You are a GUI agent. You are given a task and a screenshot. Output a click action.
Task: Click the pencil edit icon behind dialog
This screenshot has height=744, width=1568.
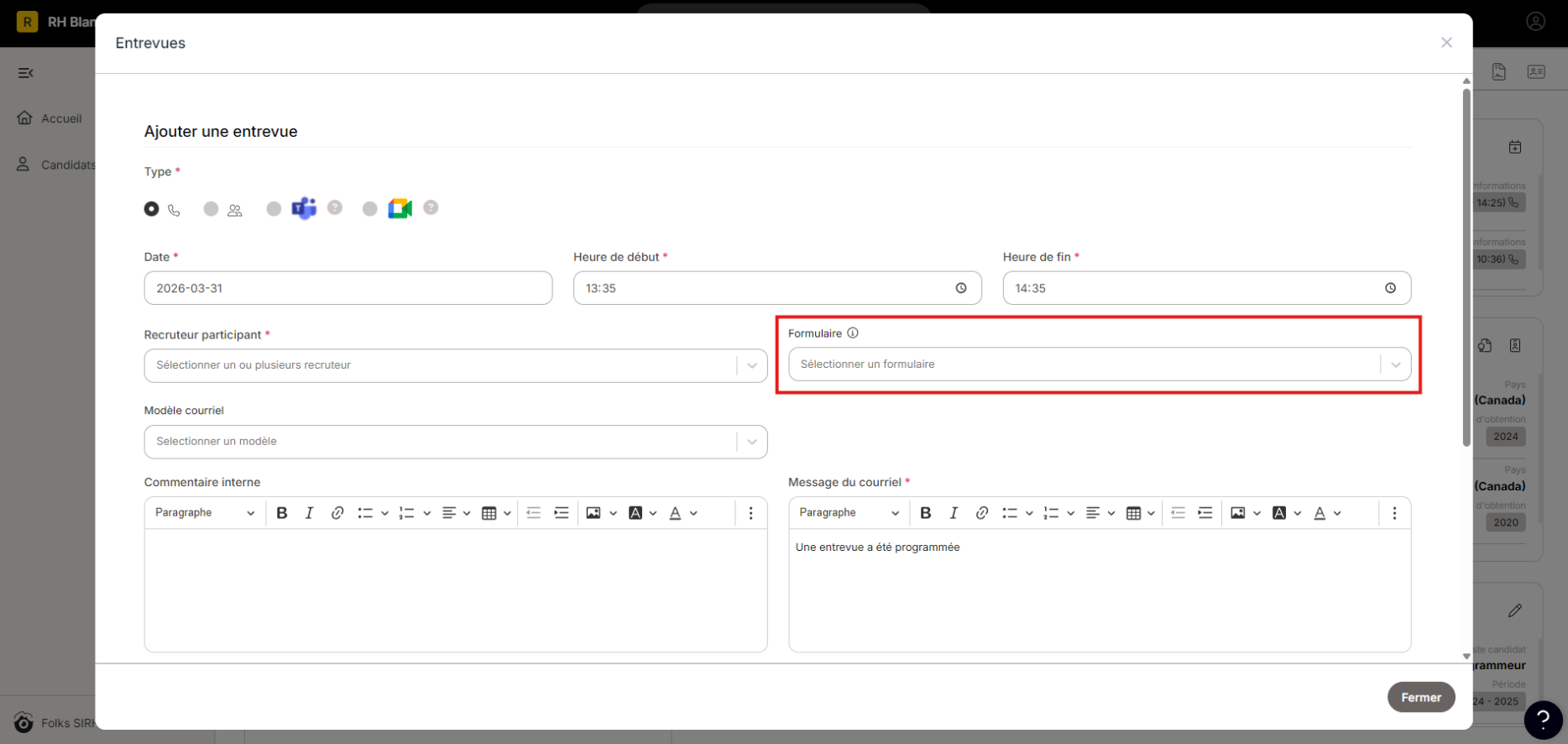pos(1515,610)
